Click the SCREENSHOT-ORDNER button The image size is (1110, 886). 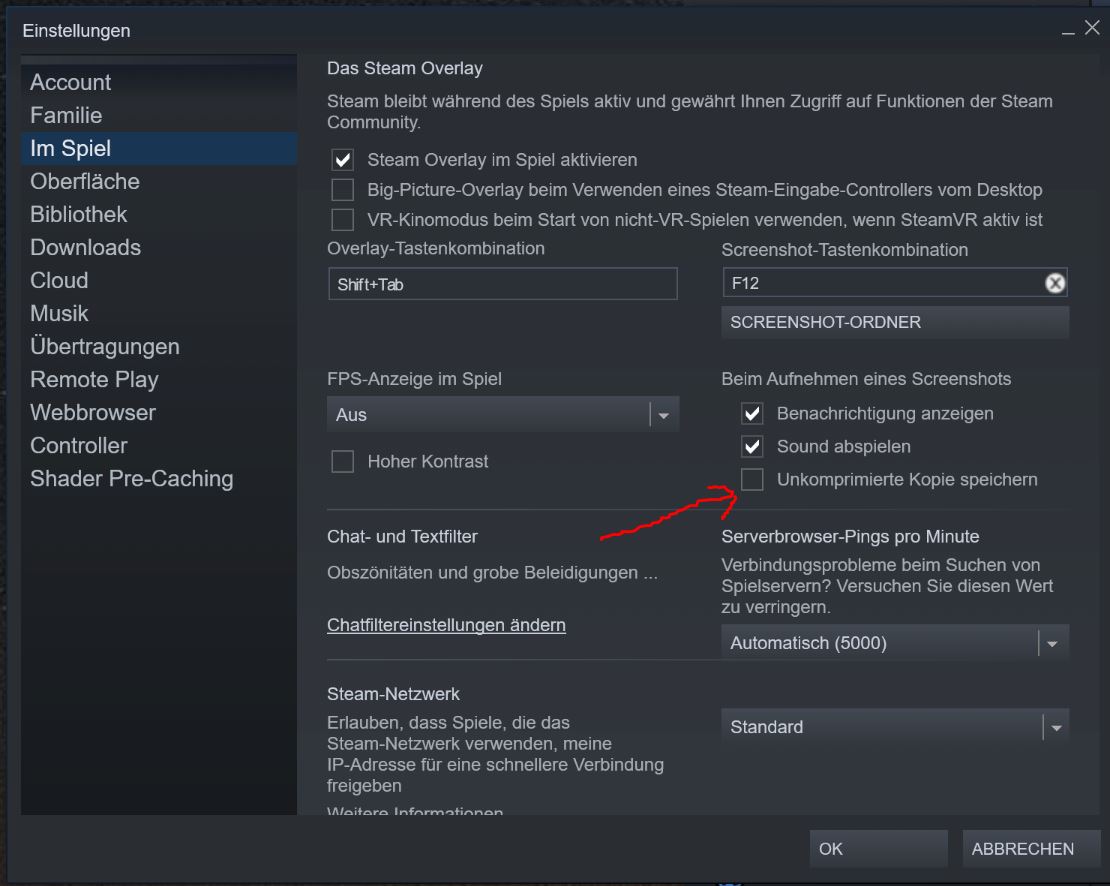click(x=895, y=323)
